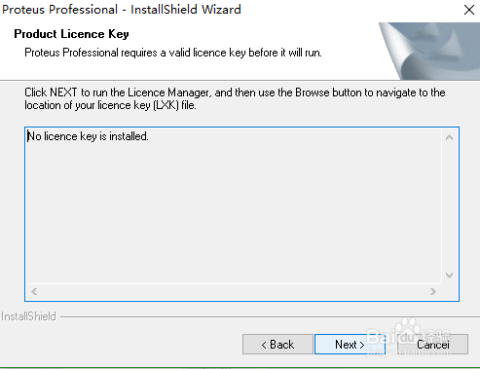Click the 'Proteus Professional - InstallShield Wizard' title bar
This screenshot has height=369, width=480.
tap(121, 10)
